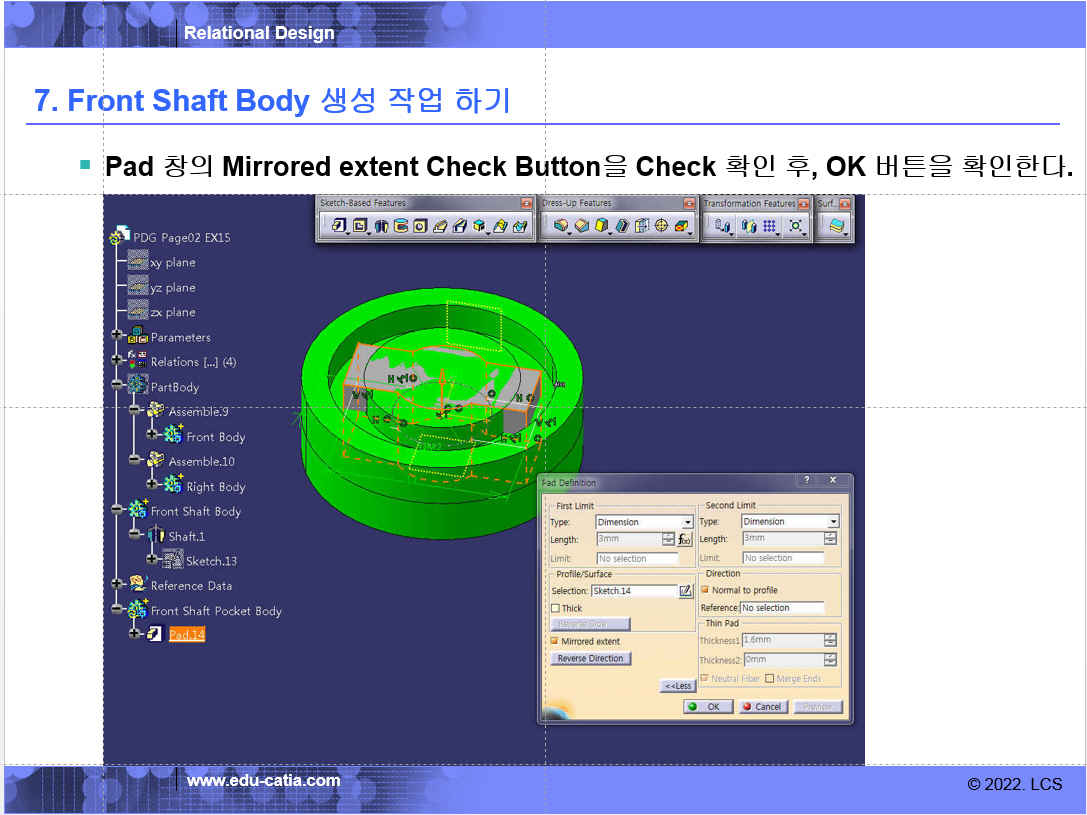The height and width of the screenshot is (815, 1087).
Task: Click the Reverse Direction button
Action: pos(590,659)
